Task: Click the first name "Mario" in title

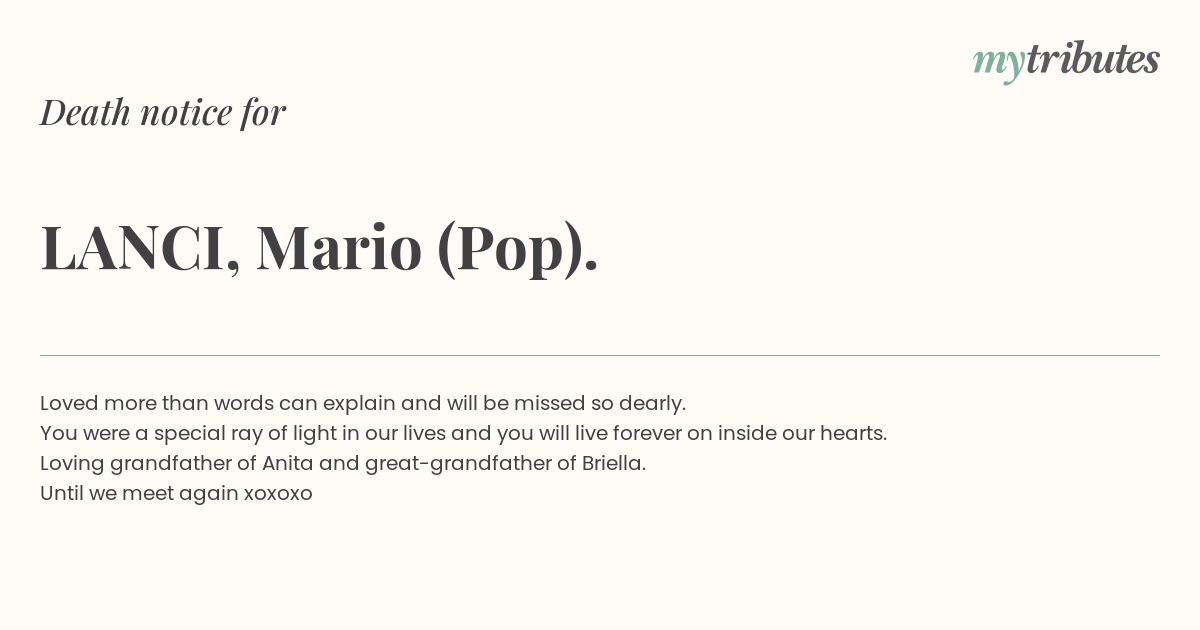Action: 339,248
